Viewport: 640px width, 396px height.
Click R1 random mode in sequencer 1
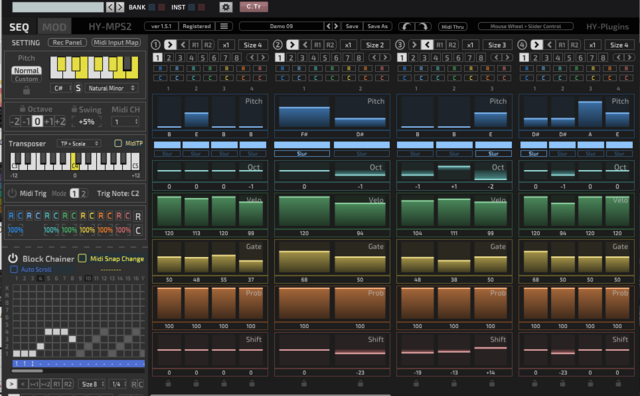(195, 45)
